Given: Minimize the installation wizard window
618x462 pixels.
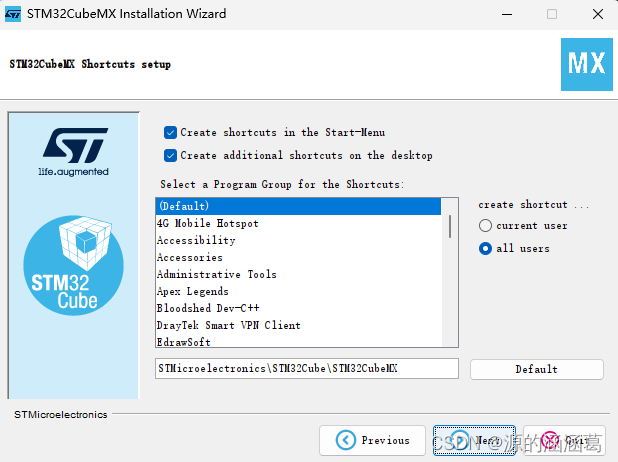Looking at the screenshot, I should click(x=507, y=14).
